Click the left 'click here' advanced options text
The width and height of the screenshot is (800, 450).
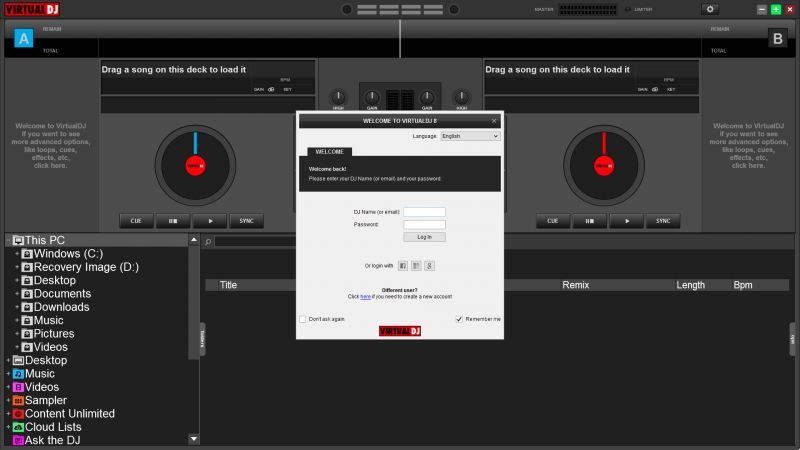pos(50,166)
